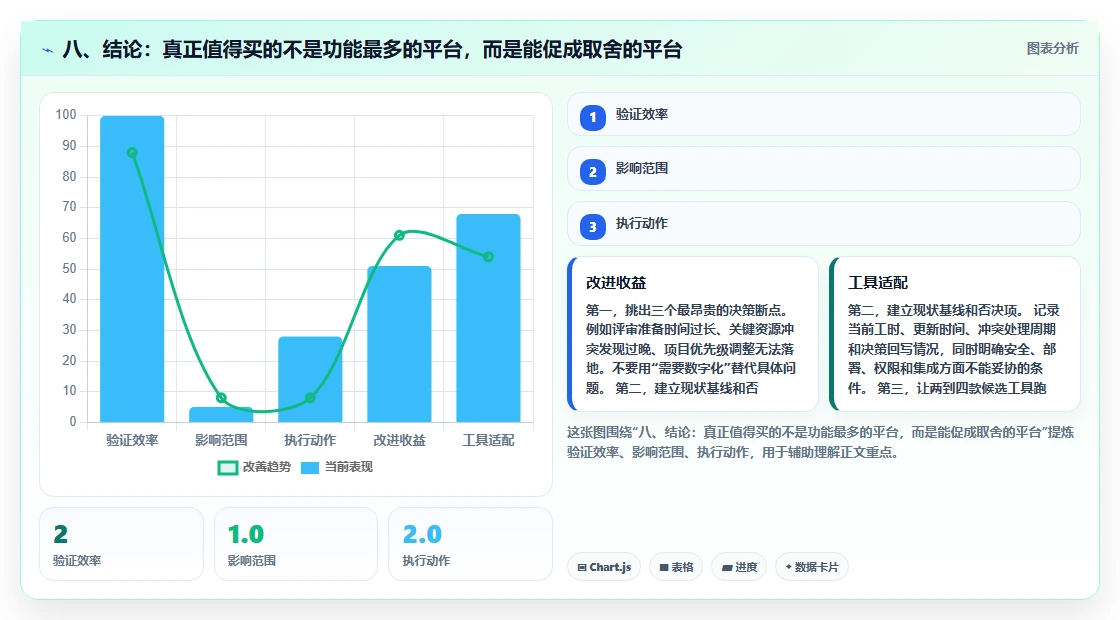The image size is (1120, 620).
Task: Click the blue circle badge numbered 3
Action: click(x=593, y=227)
